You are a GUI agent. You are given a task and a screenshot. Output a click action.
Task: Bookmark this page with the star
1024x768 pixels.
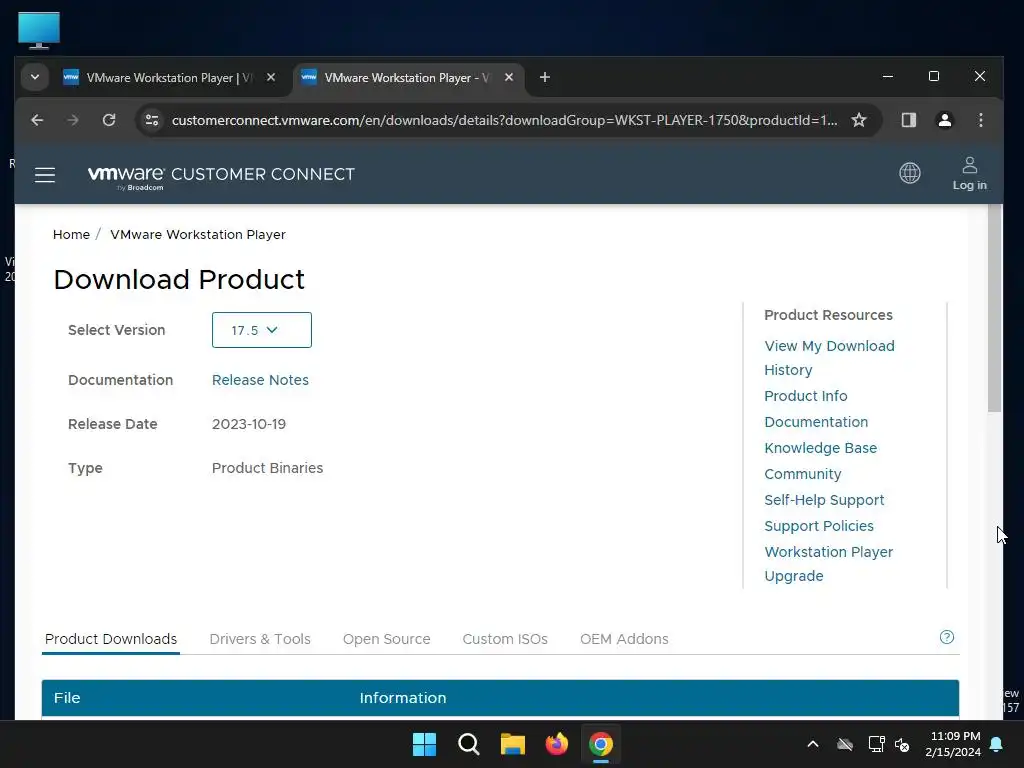(x=859, y=120)
